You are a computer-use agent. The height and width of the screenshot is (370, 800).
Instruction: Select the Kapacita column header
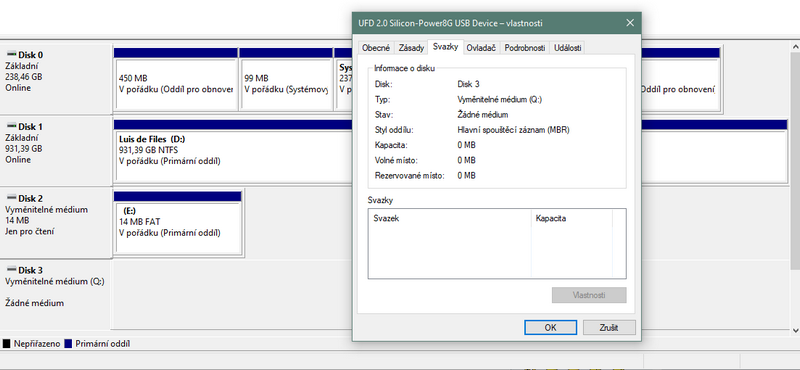pyautogui.click(x=572, y=218)
